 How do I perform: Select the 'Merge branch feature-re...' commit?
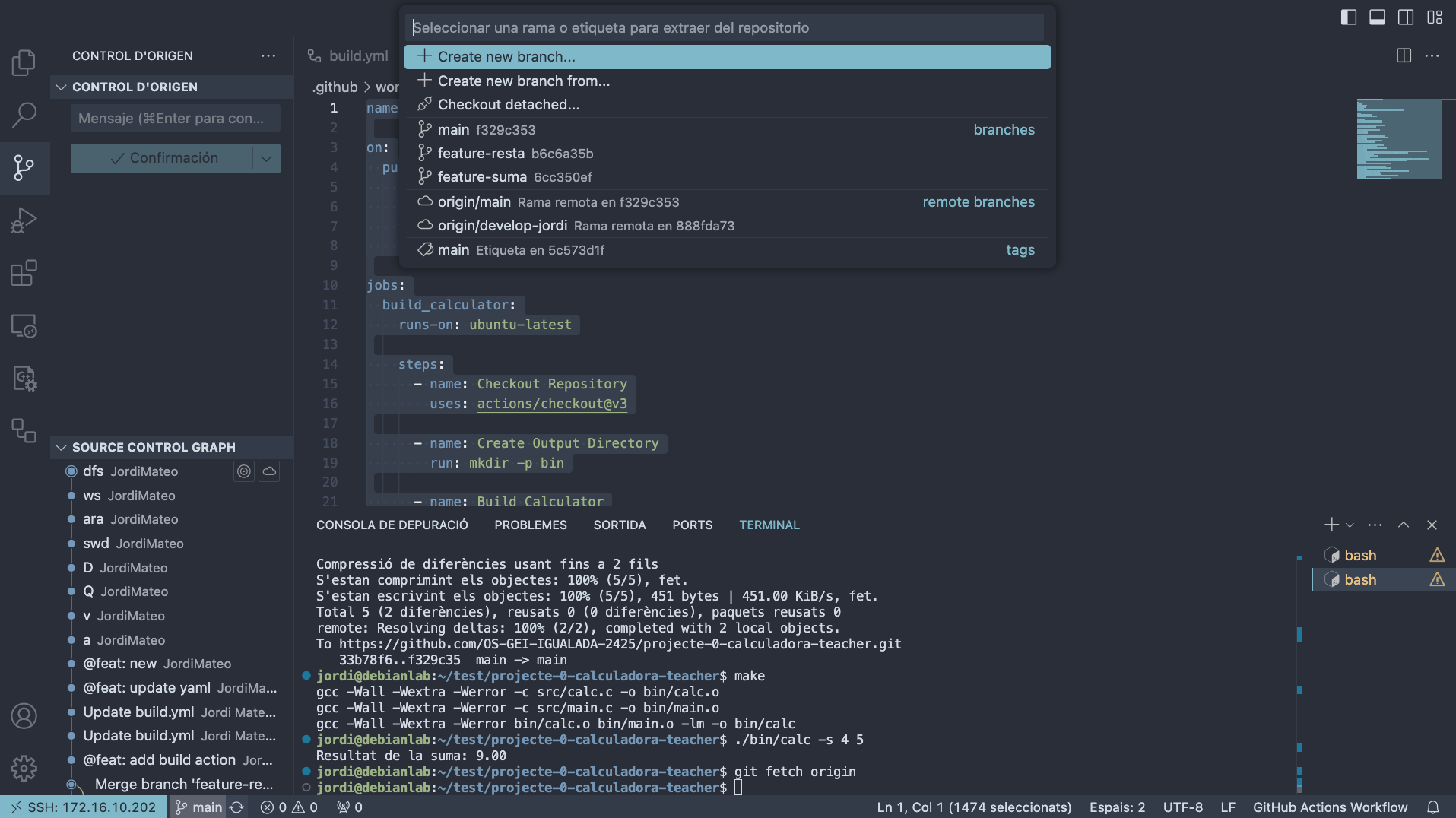[x=172, y=784]
